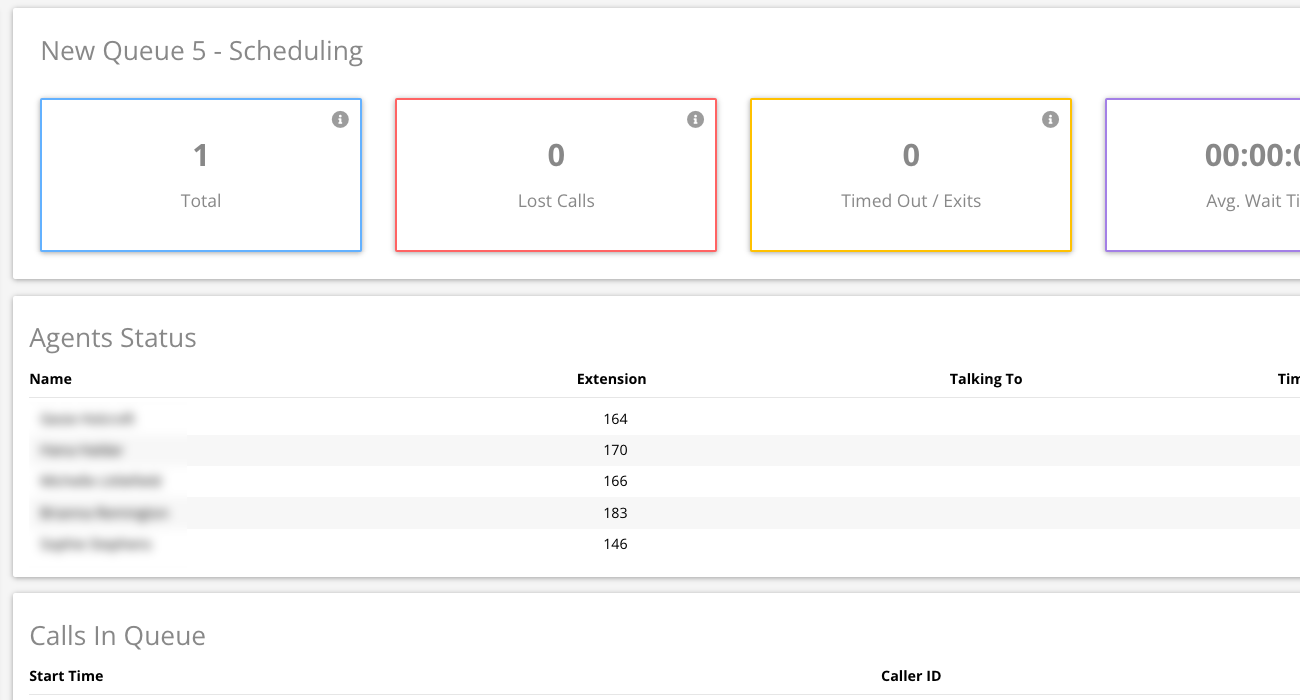Image resolution: width=1300 pixels, height=700 pixels.
Task: Click the Avg. Wait Time card
Action: (1203, 175)
